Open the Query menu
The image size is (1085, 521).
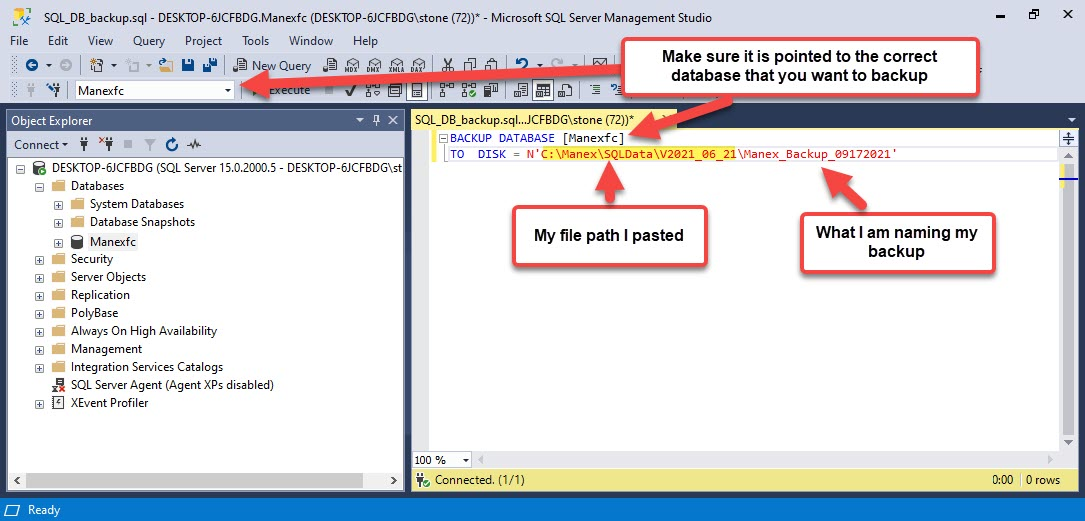(149, 41)
